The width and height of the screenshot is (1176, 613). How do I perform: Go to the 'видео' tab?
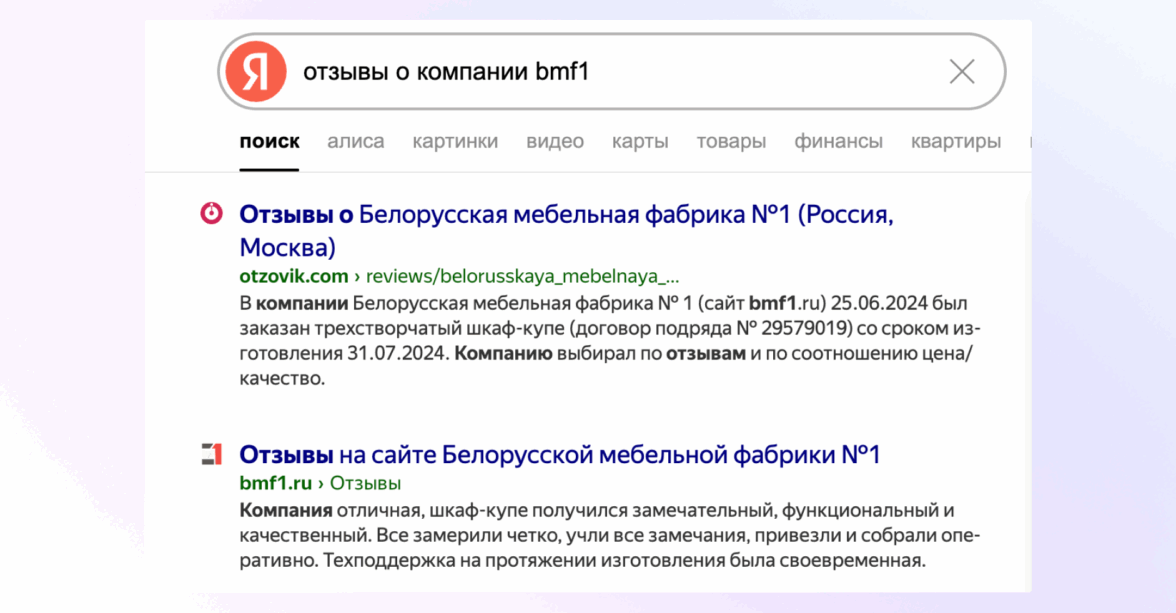pos(555,141)
